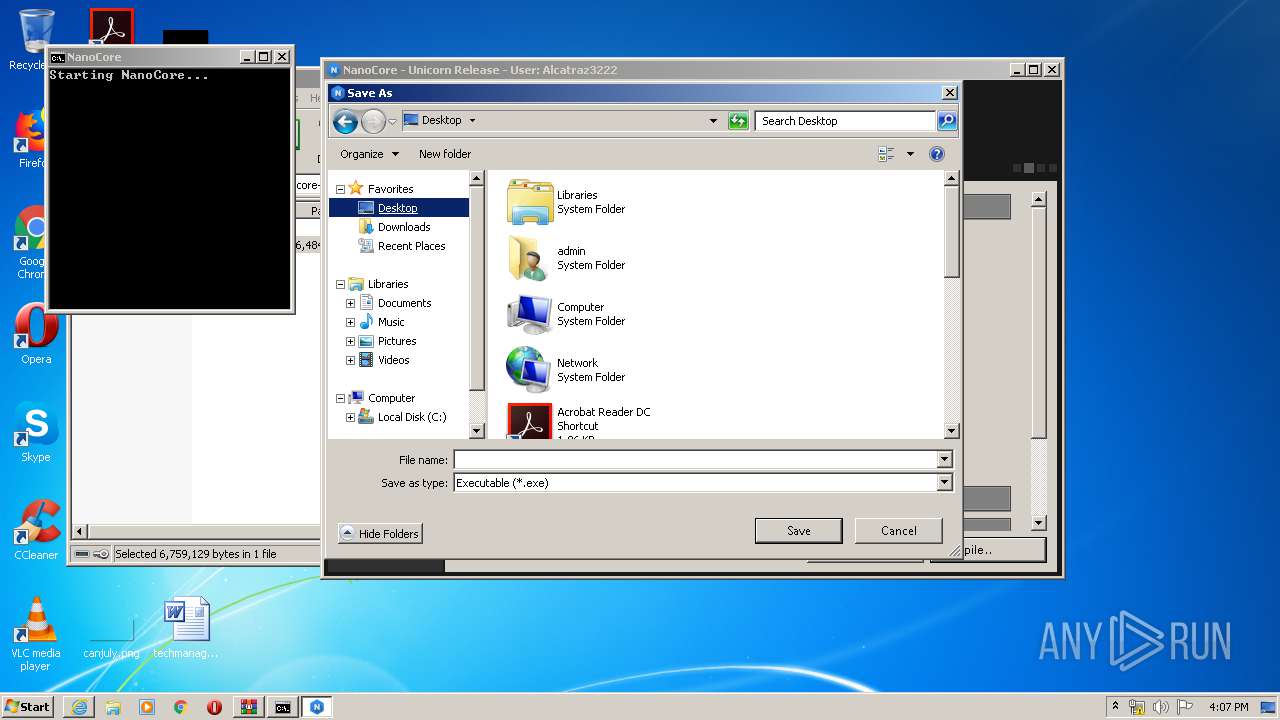Switch to NanoCore app in taskbar
This screenshot has width=1280, height=720.
pyautogui.click(x=317, y=707)
